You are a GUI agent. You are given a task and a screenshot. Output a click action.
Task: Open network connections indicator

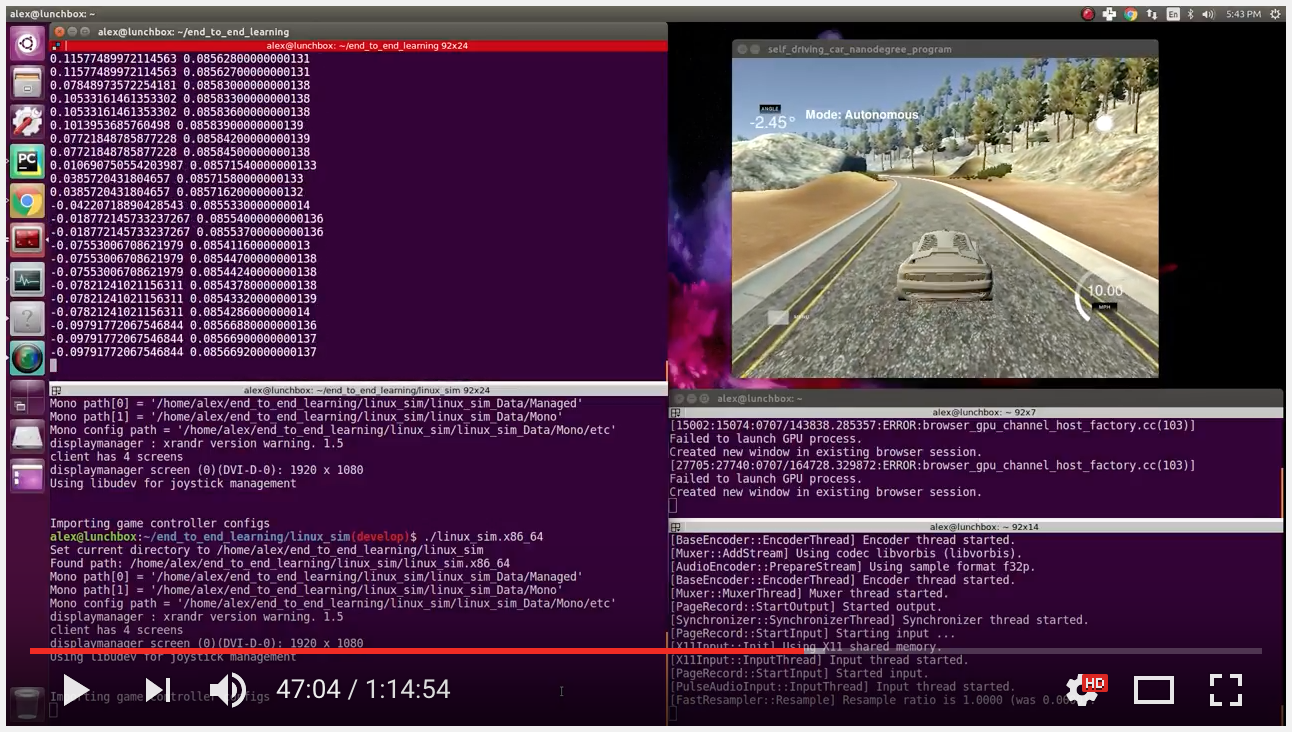(1152, 14)
